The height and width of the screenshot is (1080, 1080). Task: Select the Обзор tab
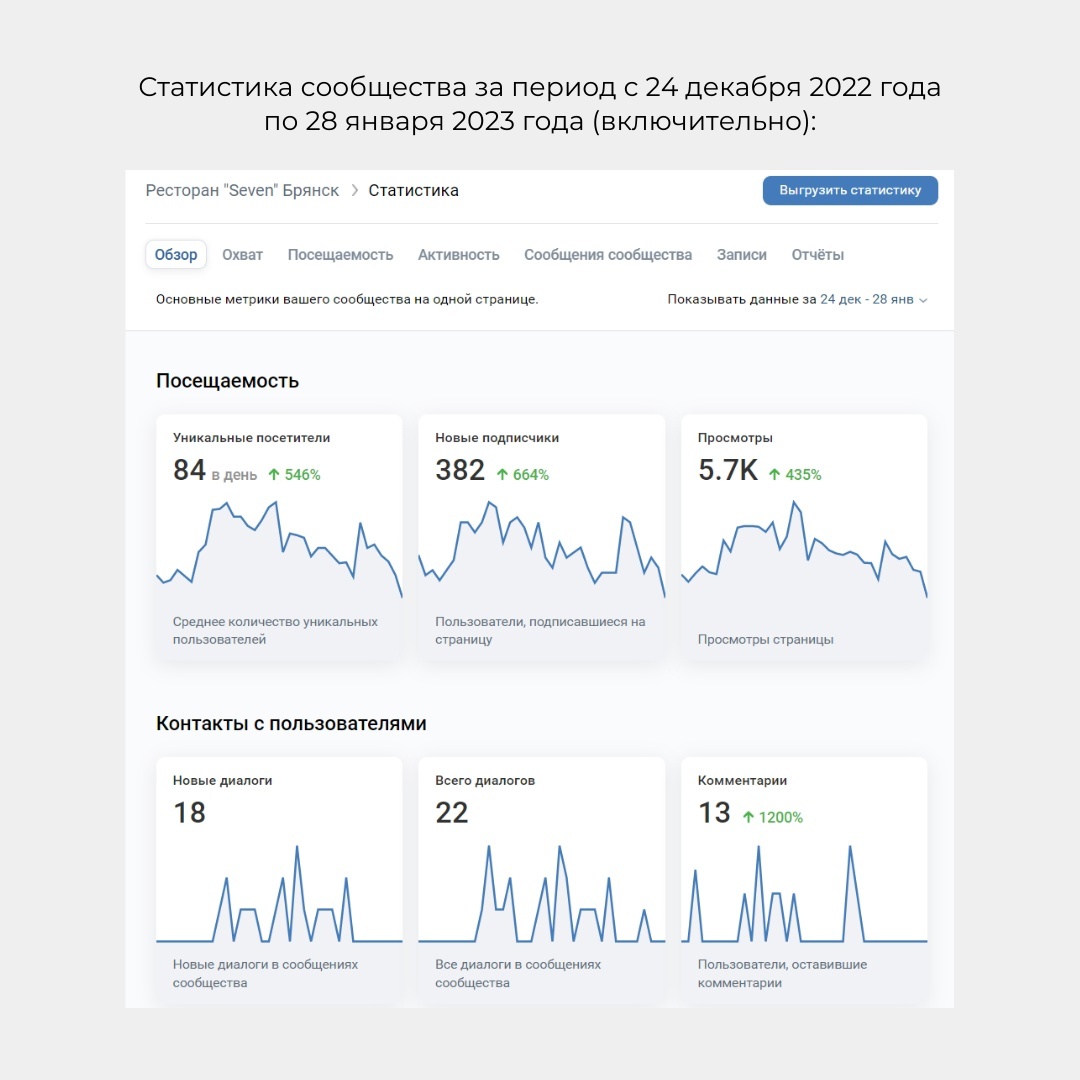pyautogui.click(x=176, y=254)
